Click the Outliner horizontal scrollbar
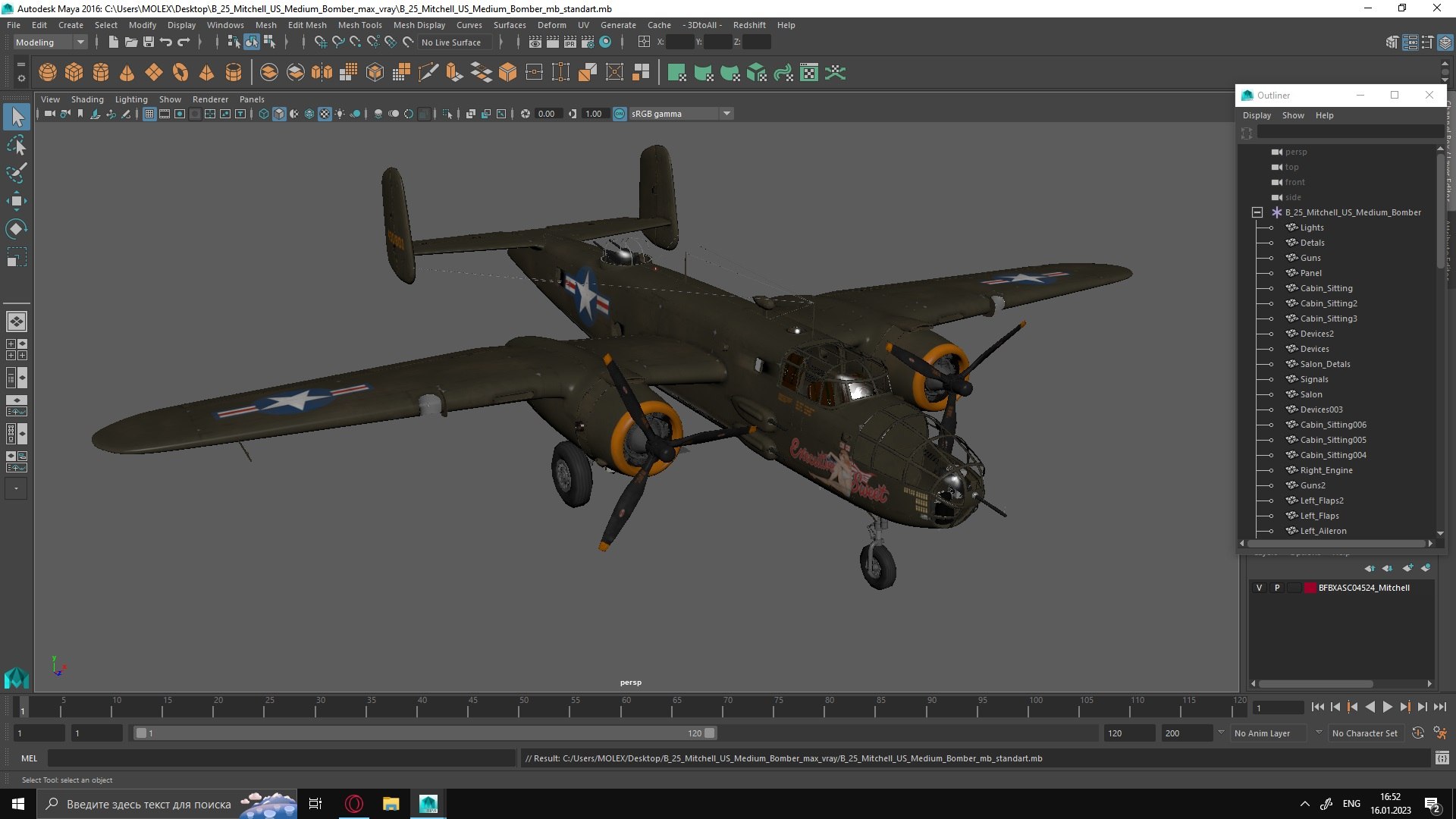 (1335, 543)
